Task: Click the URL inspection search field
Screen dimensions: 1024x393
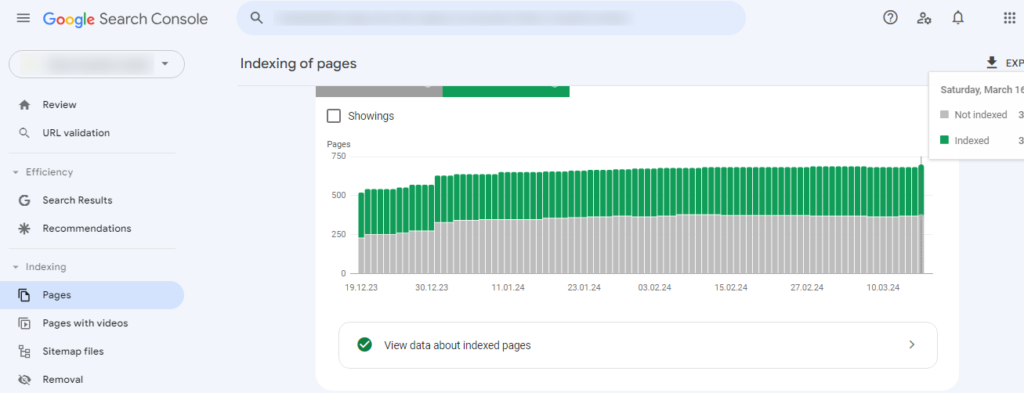Action: 491,18
